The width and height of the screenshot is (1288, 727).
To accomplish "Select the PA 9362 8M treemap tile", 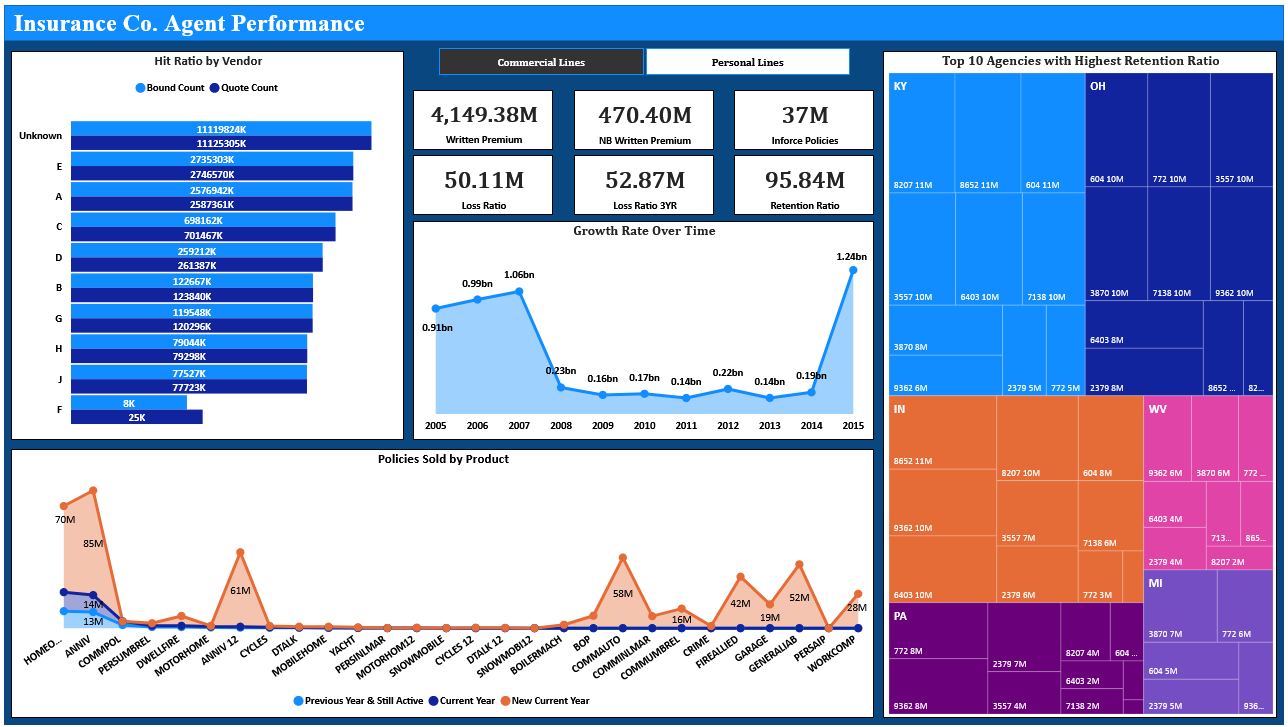I will 937,686.
